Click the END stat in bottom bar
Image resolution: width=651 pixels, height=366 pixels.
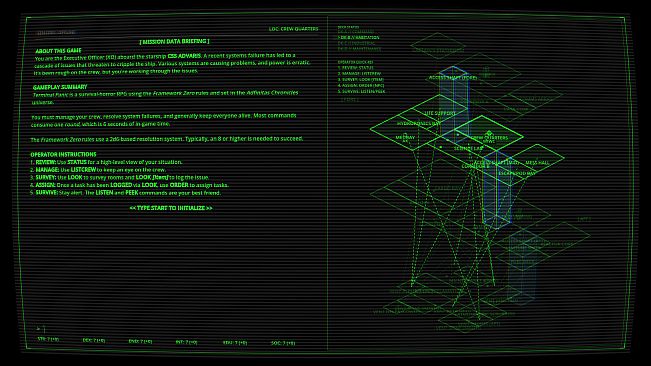(140, 342)
